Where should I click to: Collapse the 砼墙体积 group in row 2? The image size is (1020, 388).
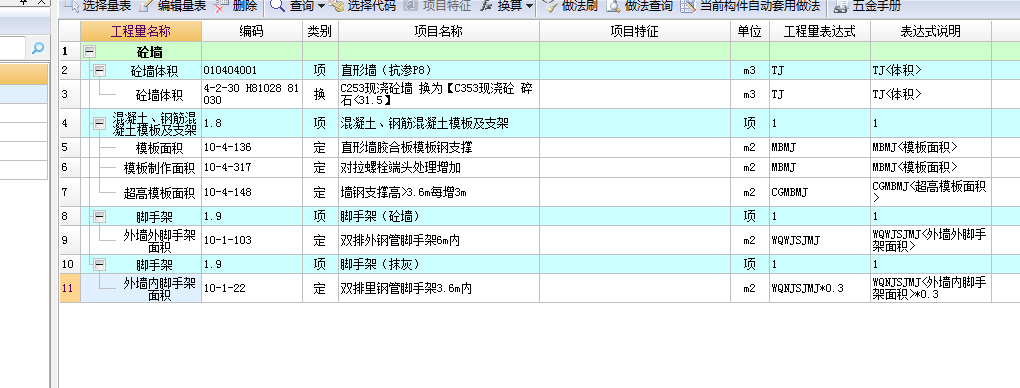click(100, 71)
